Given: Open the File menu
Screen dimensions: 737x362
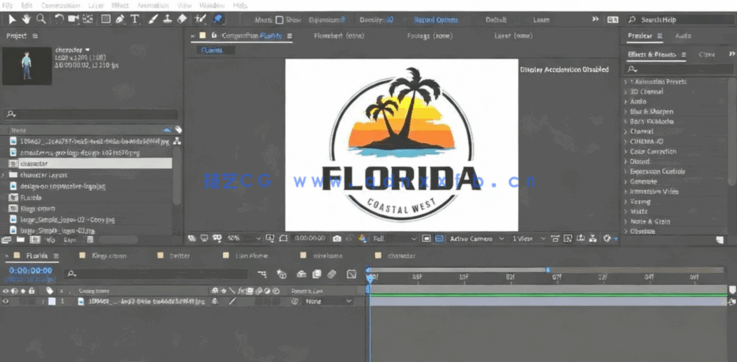Looking at the screenshot, I should (x=8, y=6).
